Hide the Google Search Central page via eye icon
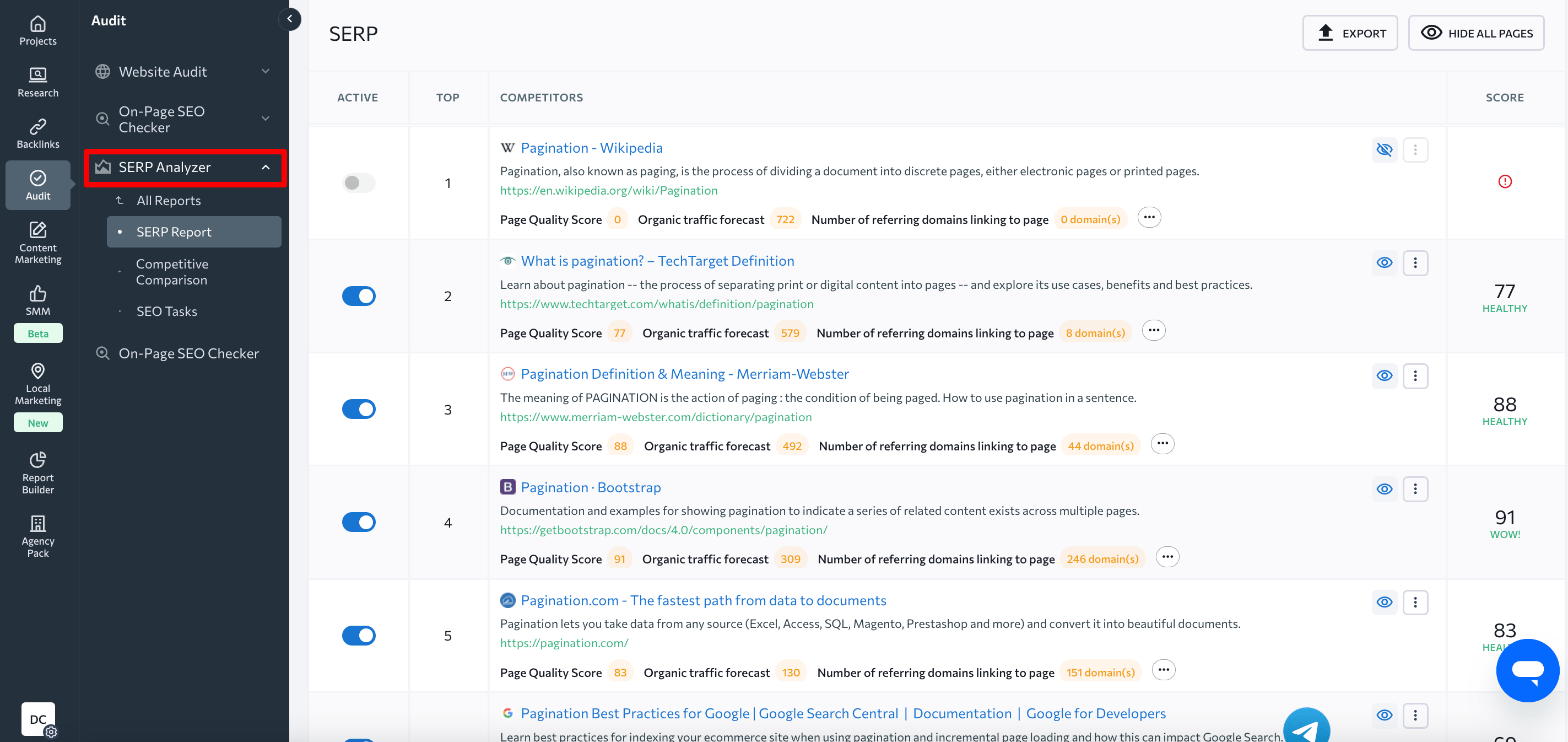This screenshot has width=1568, height=742. 1384,715
